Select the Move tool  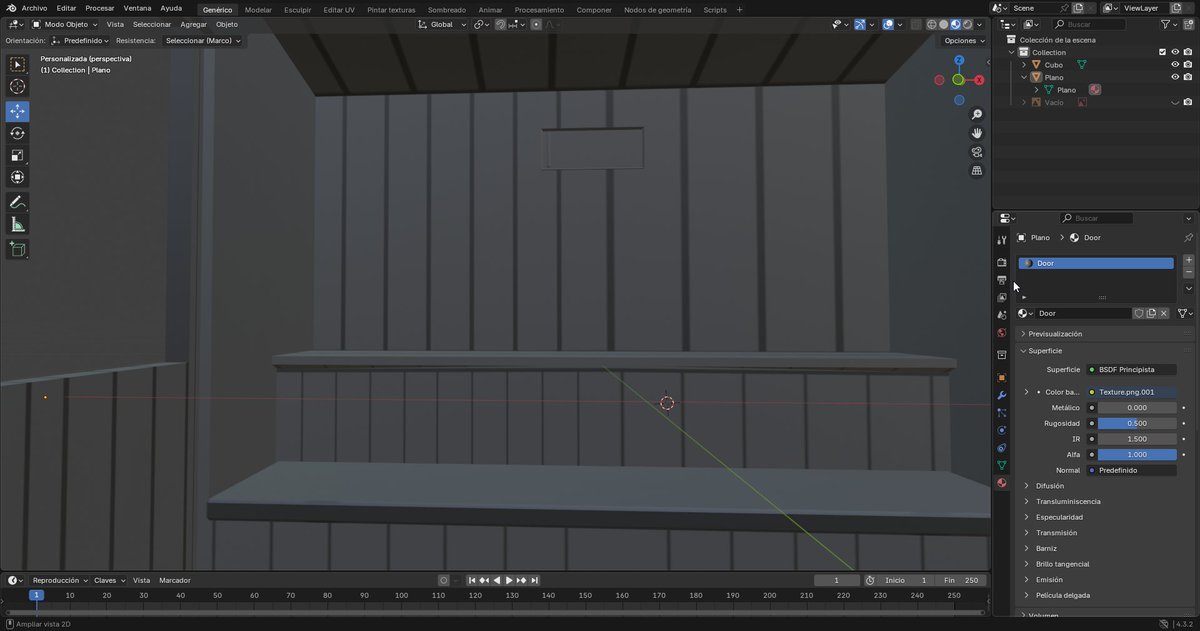[17, 111]
